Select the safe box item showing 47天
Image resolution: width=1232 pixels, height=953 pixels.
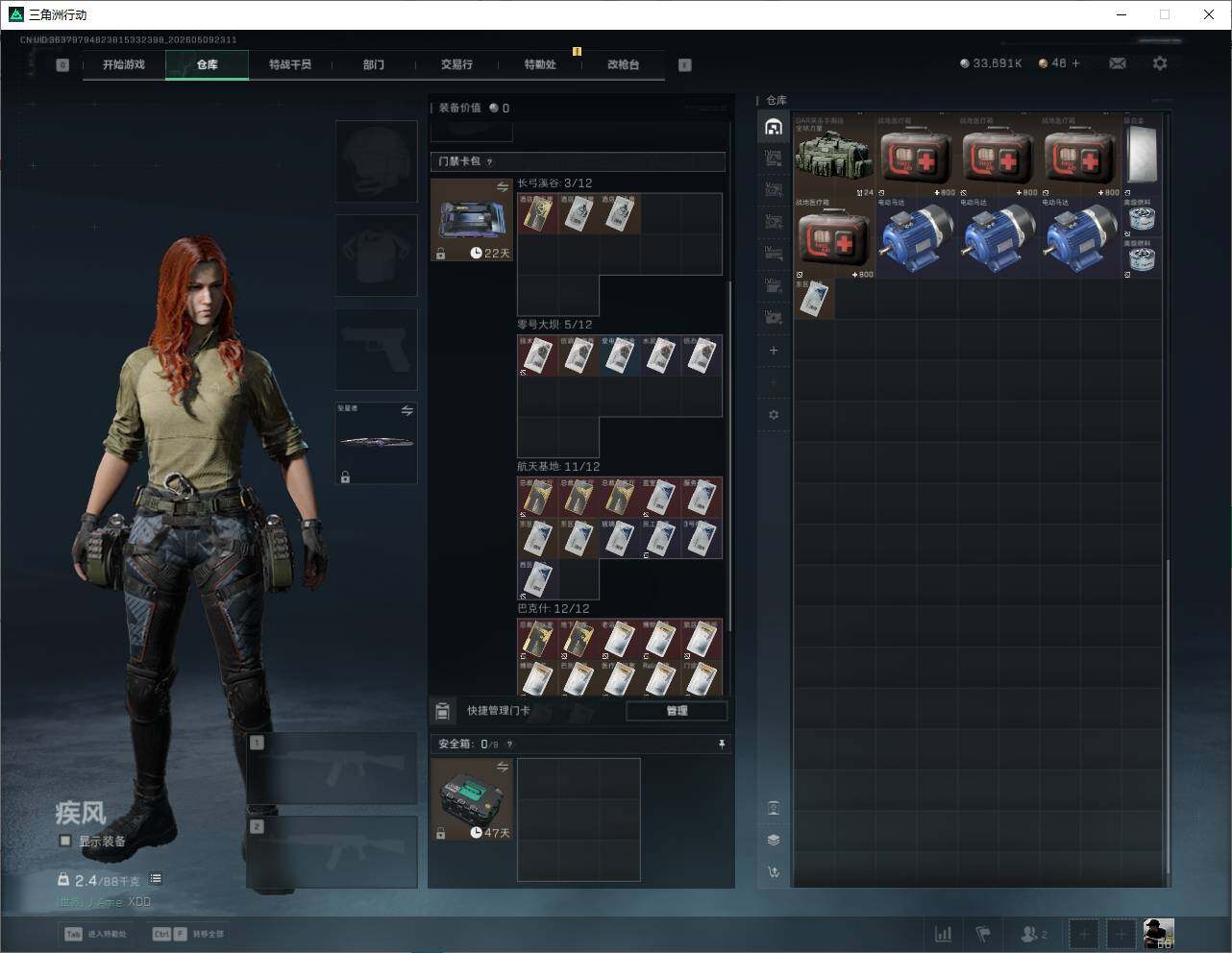tap(472, 799)
